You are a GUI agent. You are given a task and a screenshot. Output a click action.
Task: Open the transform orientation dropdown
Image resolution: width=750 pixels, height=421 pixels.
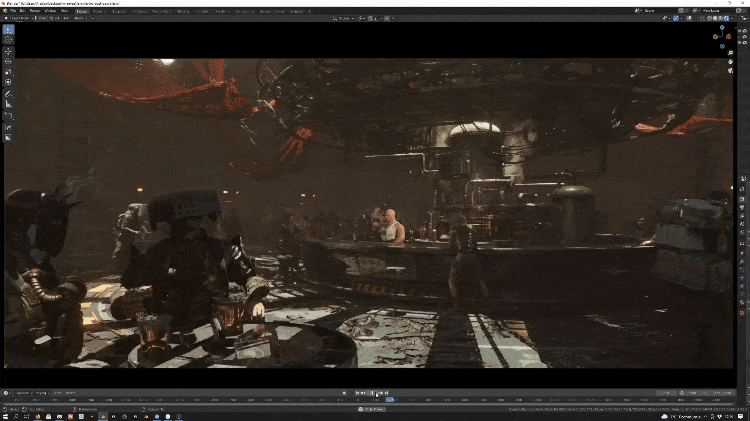[x=344, y=18]
